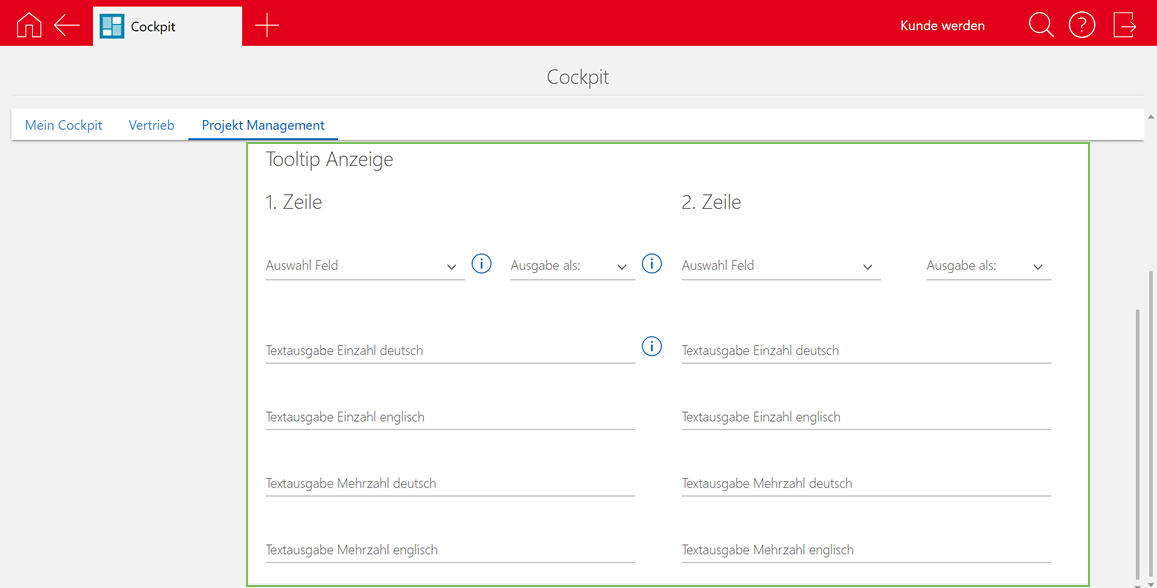Click the info icon beside Ausgabe als

click(651, 263)
